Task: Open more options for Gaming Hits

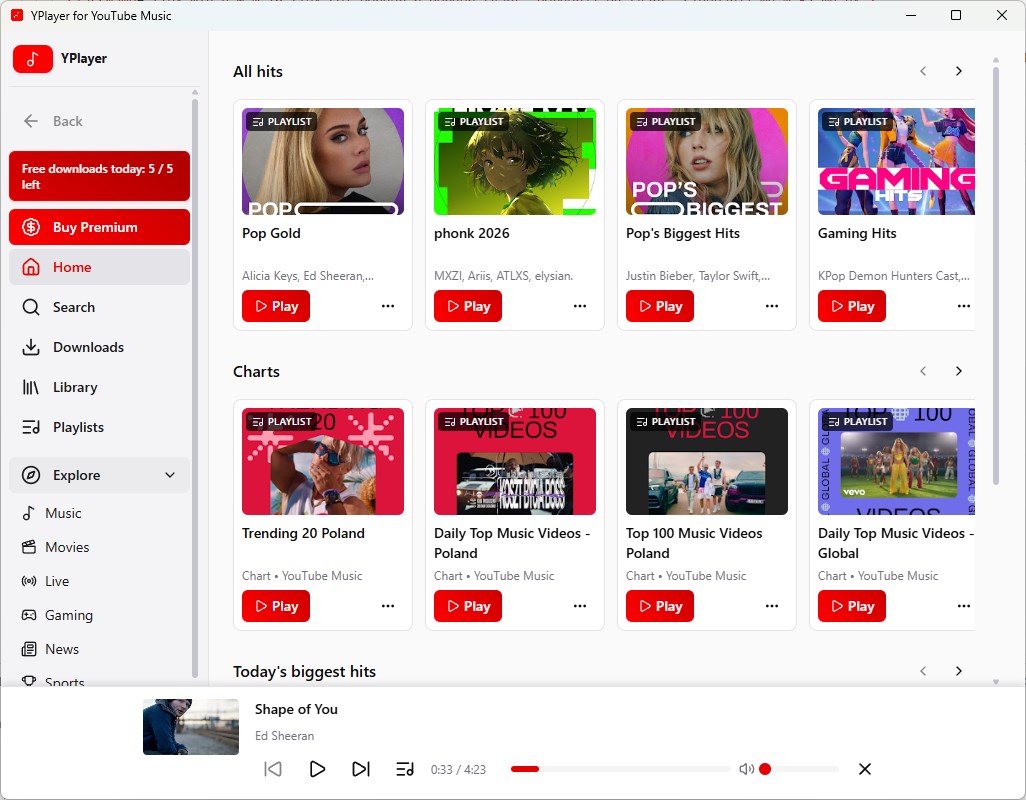Action: [964, 306]
